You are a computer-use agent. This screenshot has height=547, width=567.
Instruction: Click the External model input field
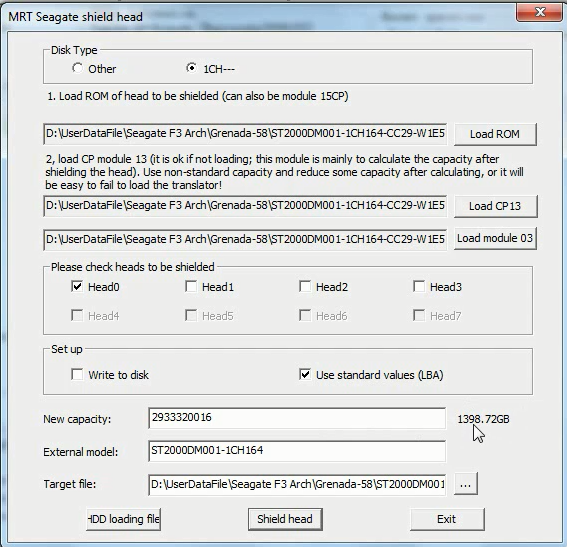tap(297, 451)
